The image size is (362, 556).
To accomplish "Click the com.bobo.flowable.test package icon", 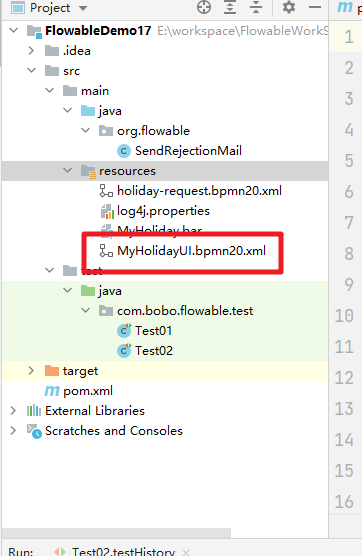I will [x=106, y=311].
